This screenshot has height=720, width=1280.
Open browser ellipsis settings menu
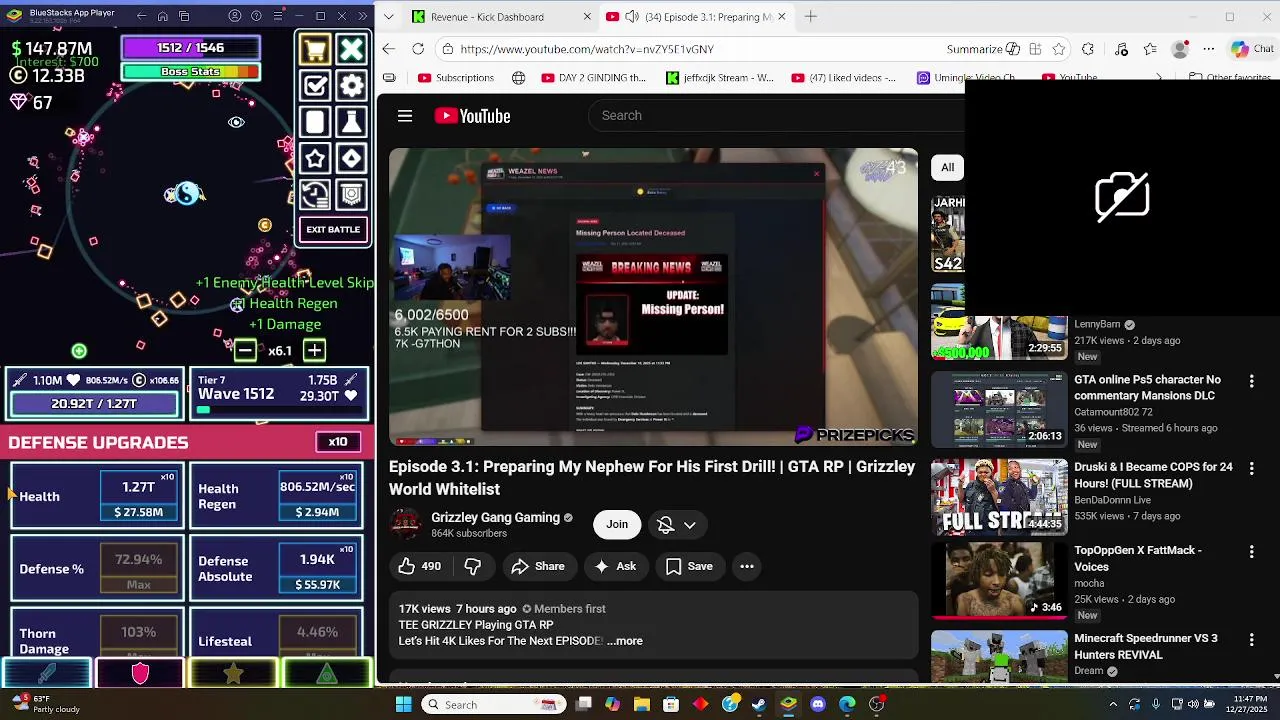tap(1209, 49)
